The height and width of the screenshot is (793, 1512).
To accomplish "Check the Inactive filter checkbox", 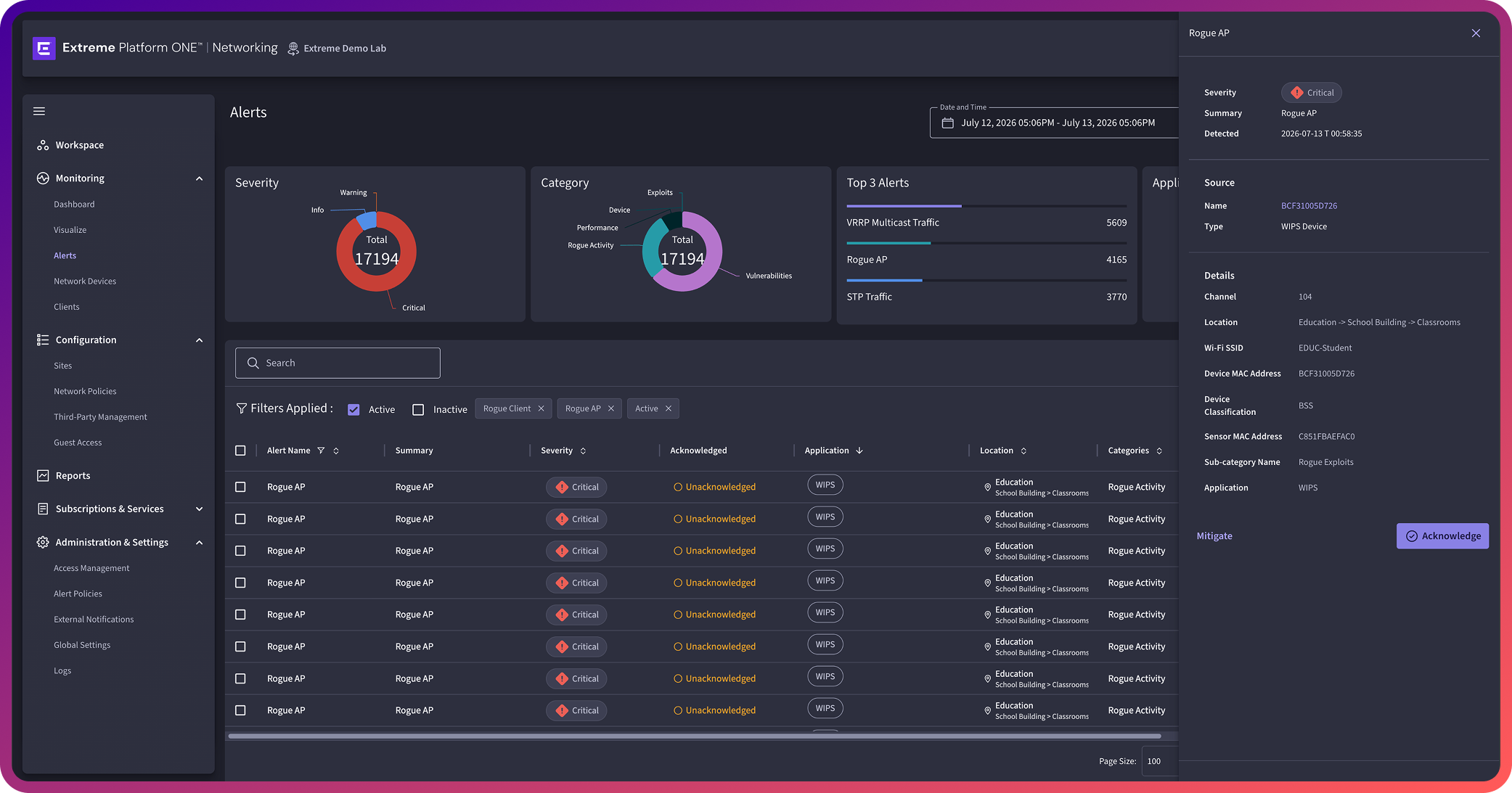I will tap(418, 410).
